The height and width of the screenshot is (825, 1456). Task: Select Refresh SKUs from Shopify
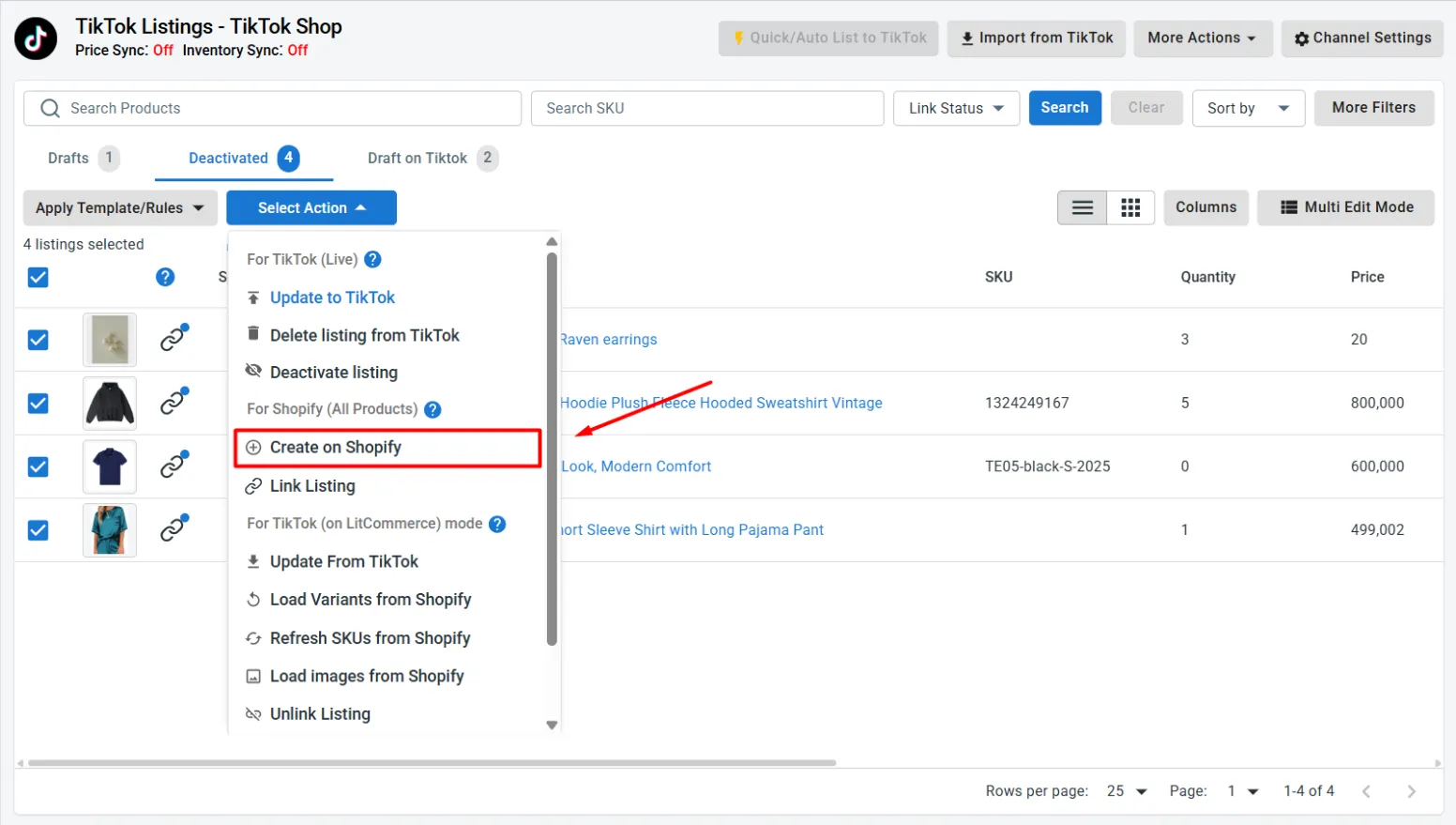click(x=370, y=638)
